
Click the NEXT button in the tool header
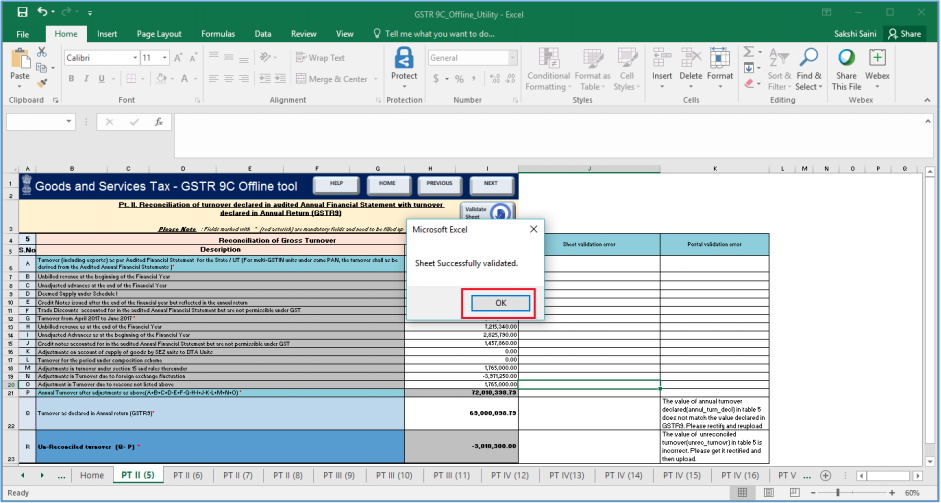491,185
